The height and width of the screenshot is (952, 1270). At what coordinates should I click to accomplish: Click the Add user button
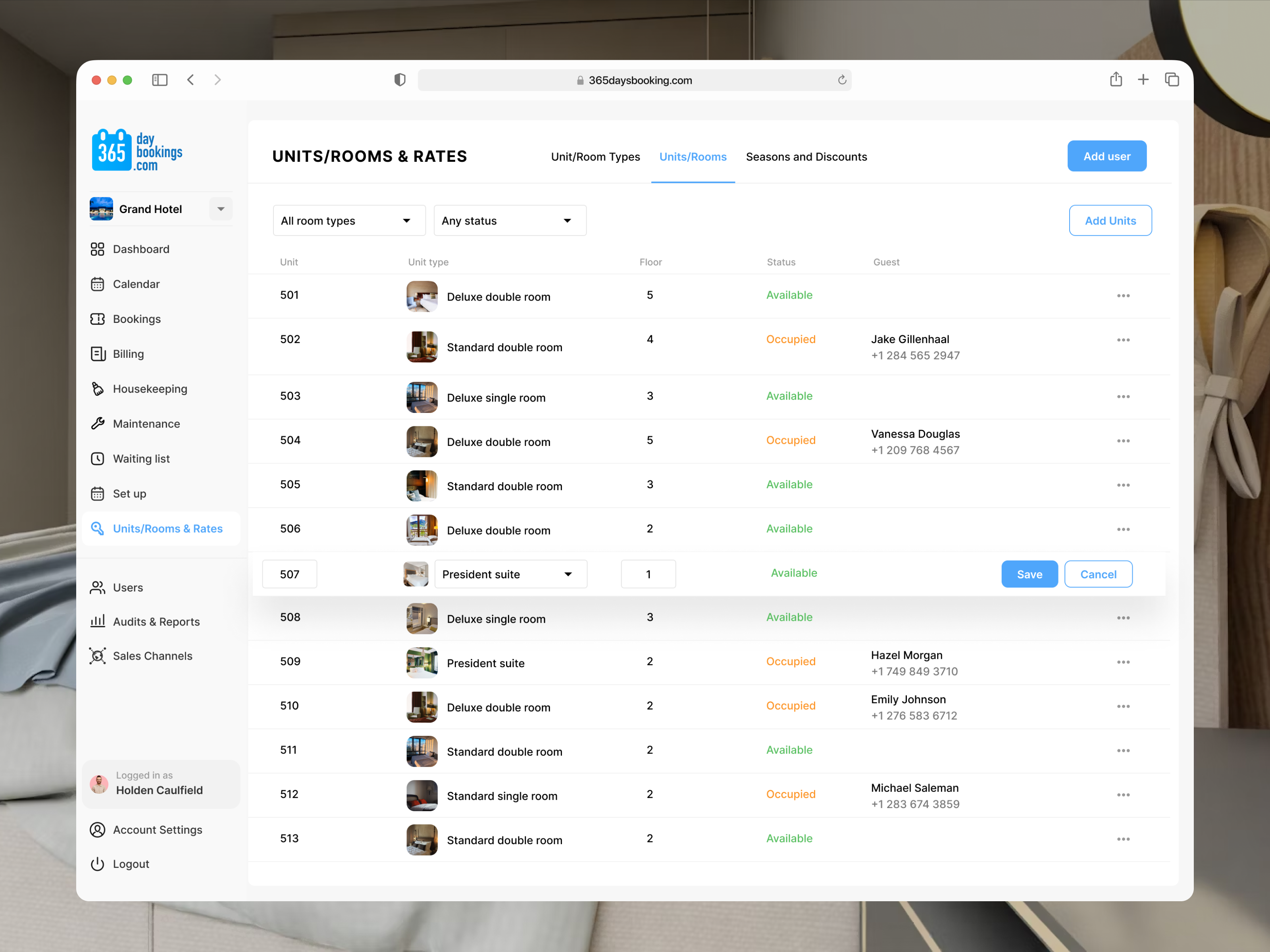1106,155
